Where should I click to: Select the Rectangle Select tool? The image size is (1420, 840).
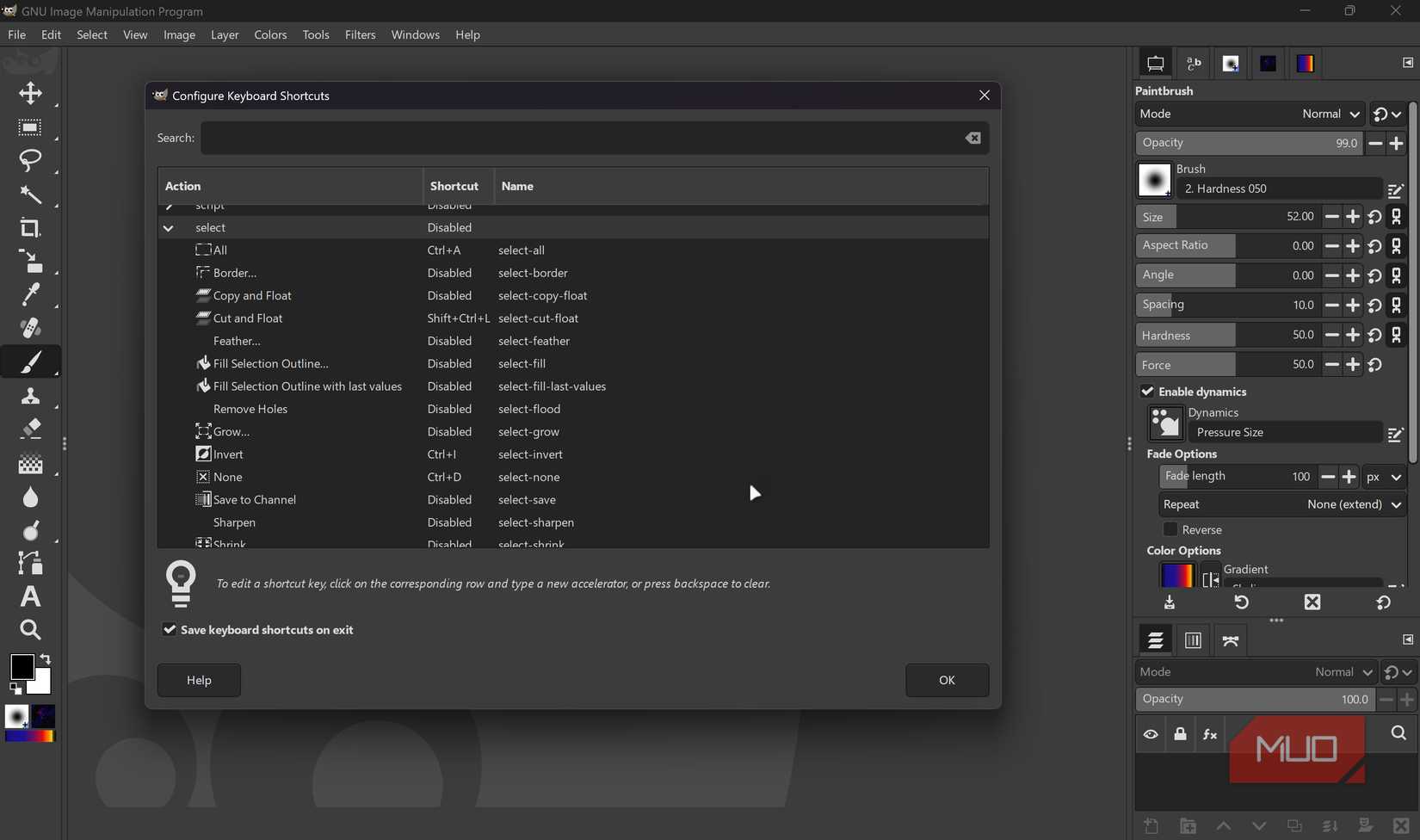(x=30, y=127)
